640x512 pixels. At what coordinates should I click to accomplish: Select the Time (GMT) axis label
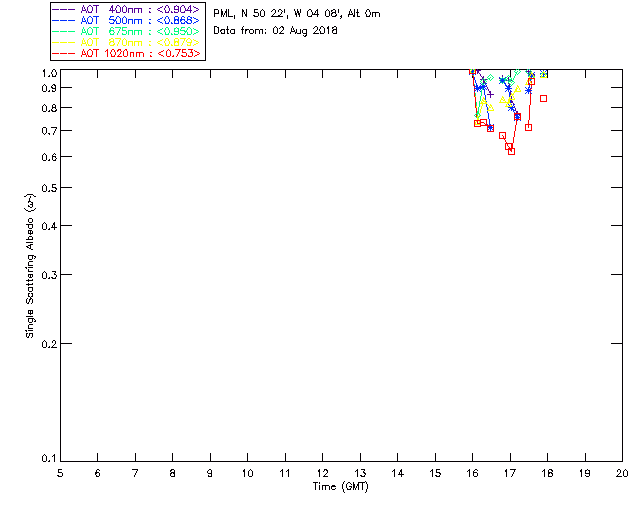coord(341,487)
